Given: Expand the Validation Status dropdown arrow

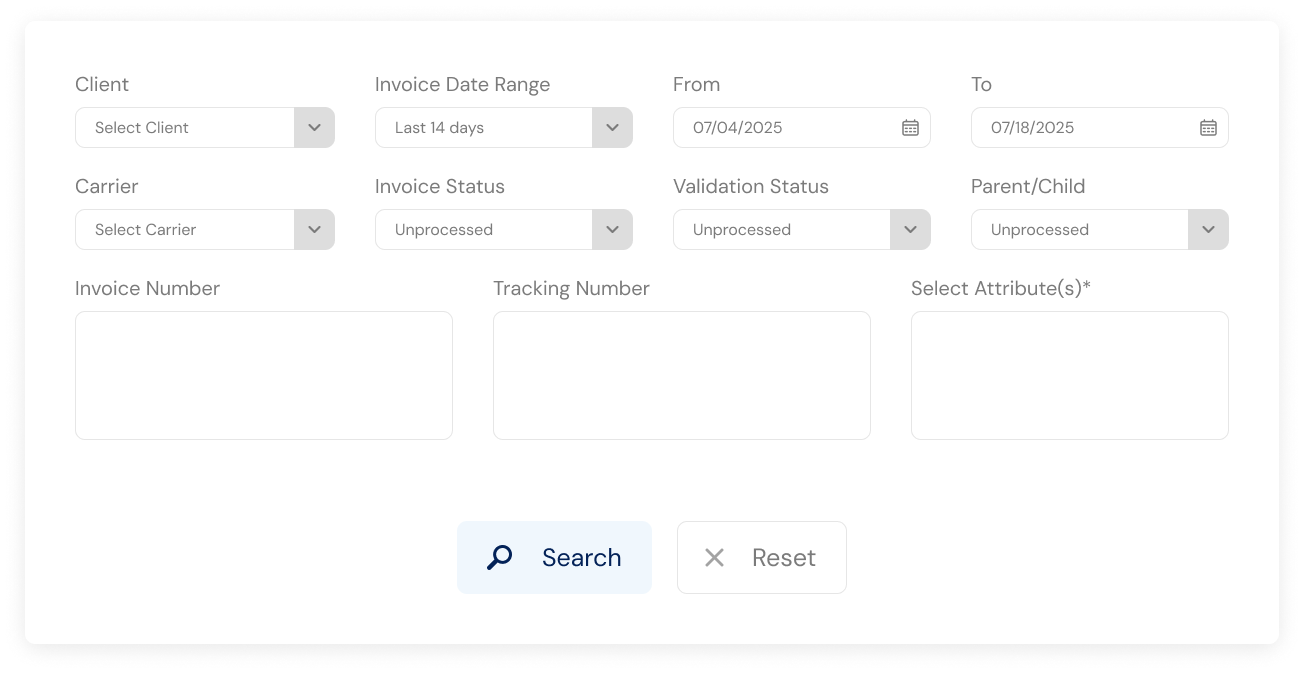Looking at the screenshot, I should 910,230.
